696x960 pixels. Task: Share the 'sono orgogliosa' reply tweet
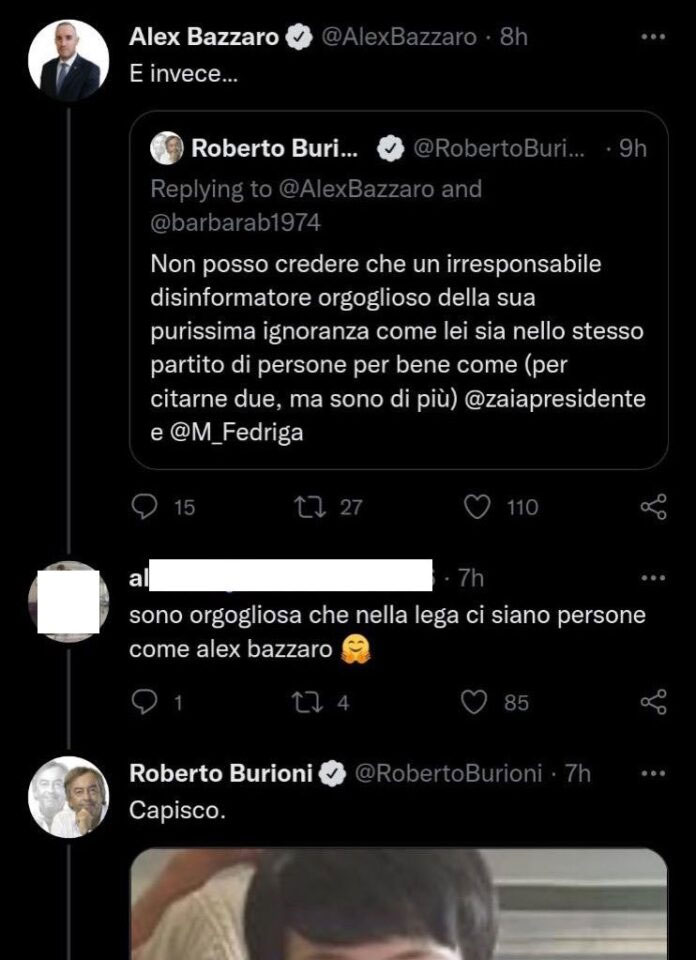coord(653,703)
